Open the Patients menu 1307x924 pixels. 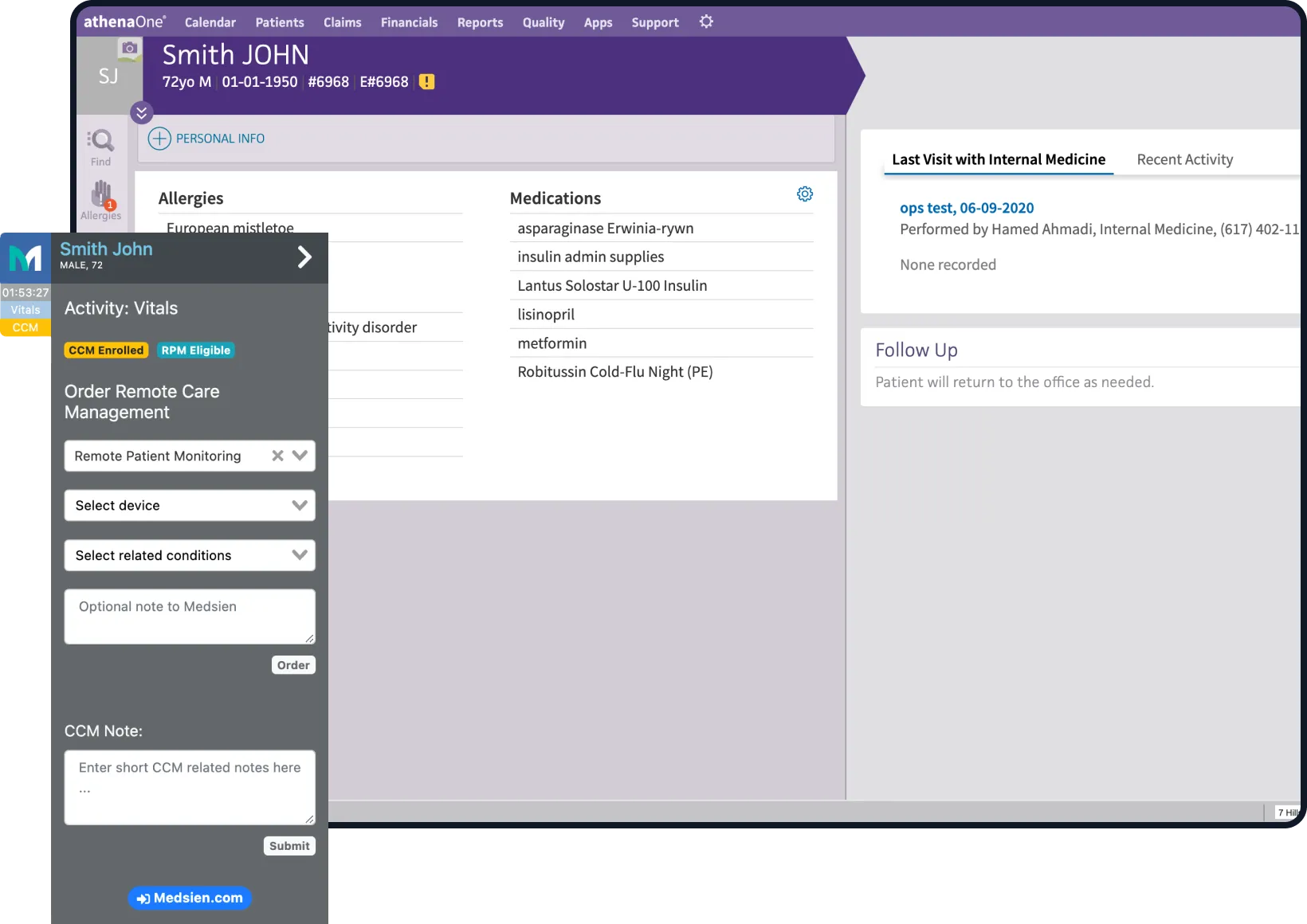pyautogui.click(x=280, y=22)
